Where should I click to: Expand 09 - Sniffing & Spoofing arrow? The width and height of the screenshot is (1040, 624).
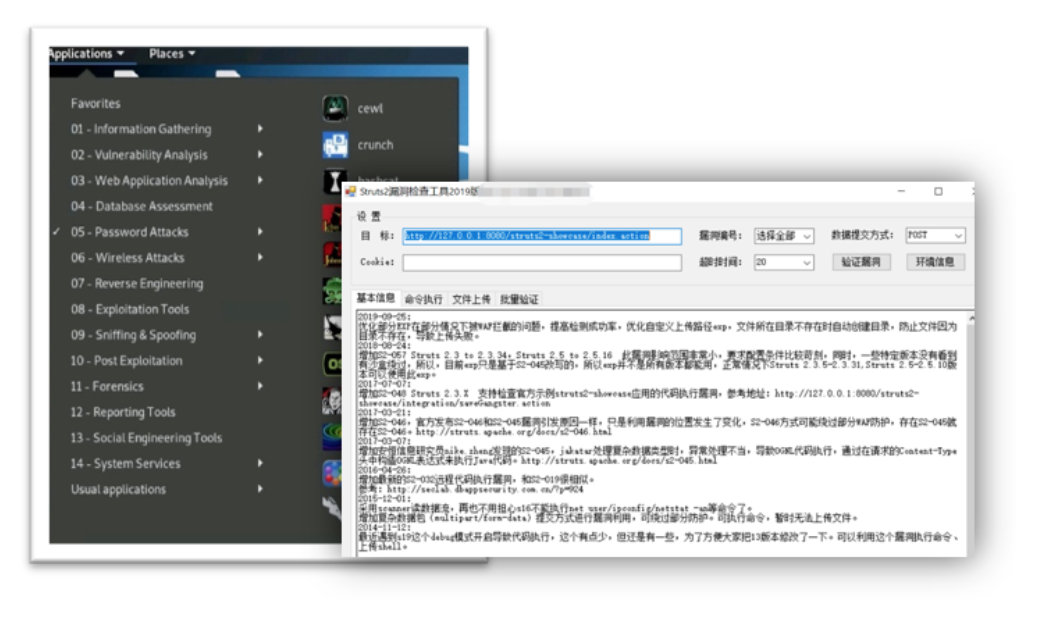pos(260,335)
